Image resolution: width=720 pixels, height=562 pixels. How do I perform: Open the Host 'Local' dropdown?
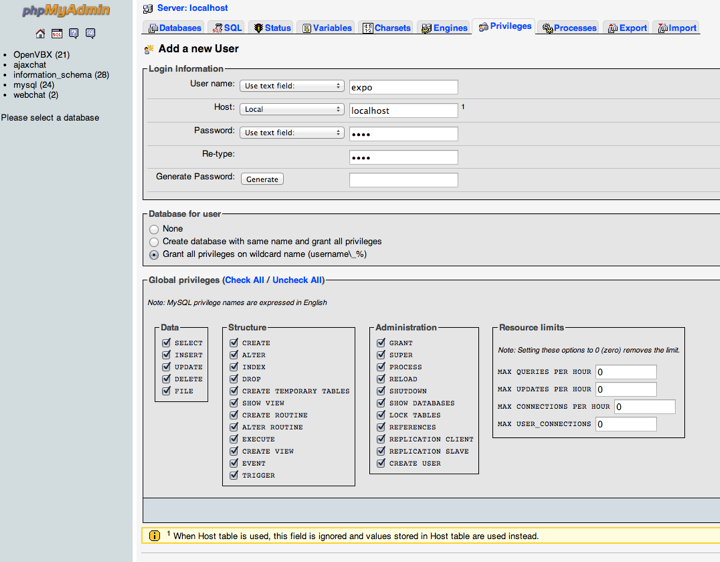[x=292, y=109]
